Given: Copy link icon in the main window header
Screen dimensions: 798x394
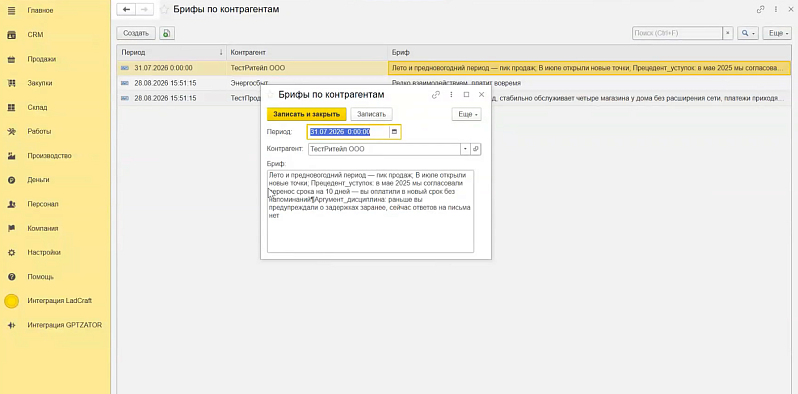Looking at the screenshot, I should pos(761,9).
